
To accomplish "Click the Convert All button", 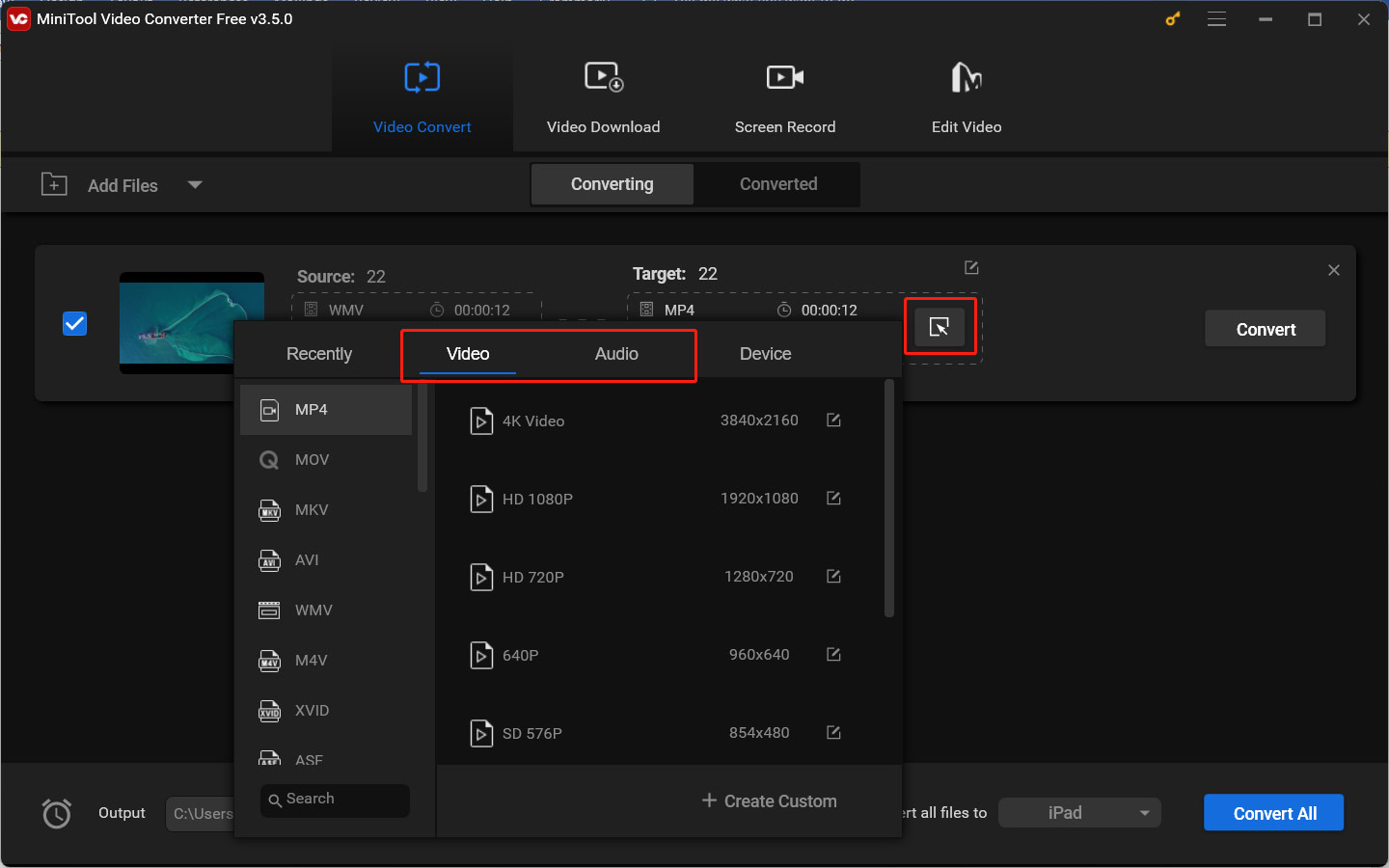I will point(1274,813).
